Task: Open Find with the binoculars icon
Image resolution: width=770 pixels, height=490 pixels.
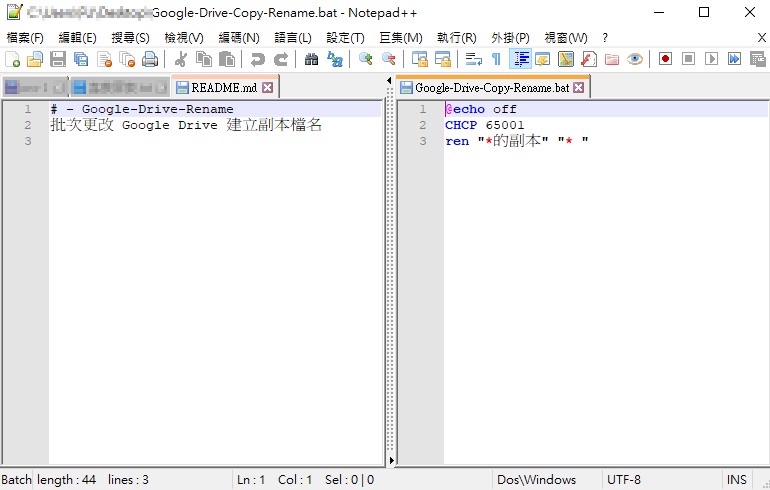Action: pos(311,59)
